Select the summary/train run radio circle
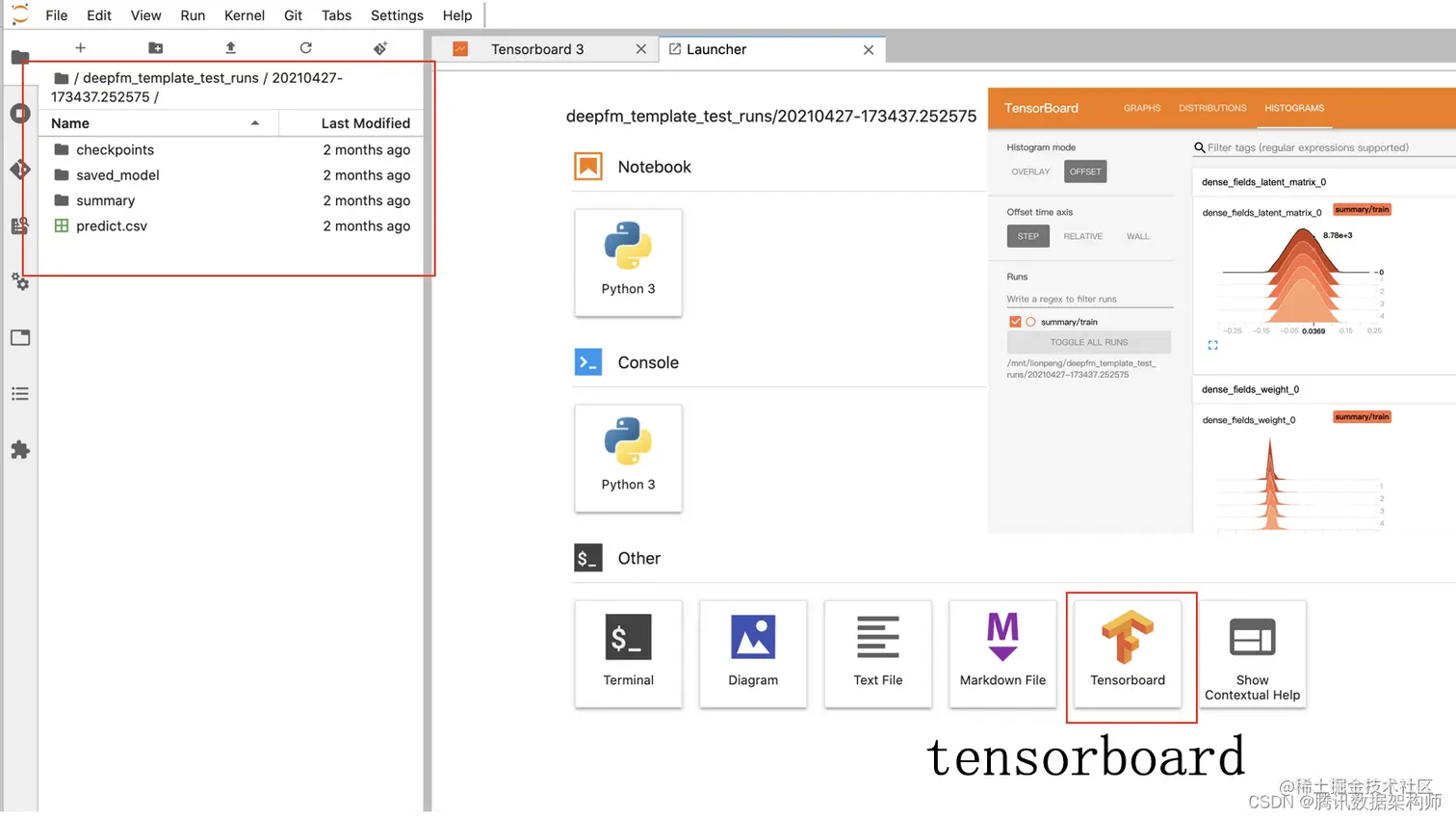The width and height of the screenshot is (1456, 819). tap(1030, 322)
